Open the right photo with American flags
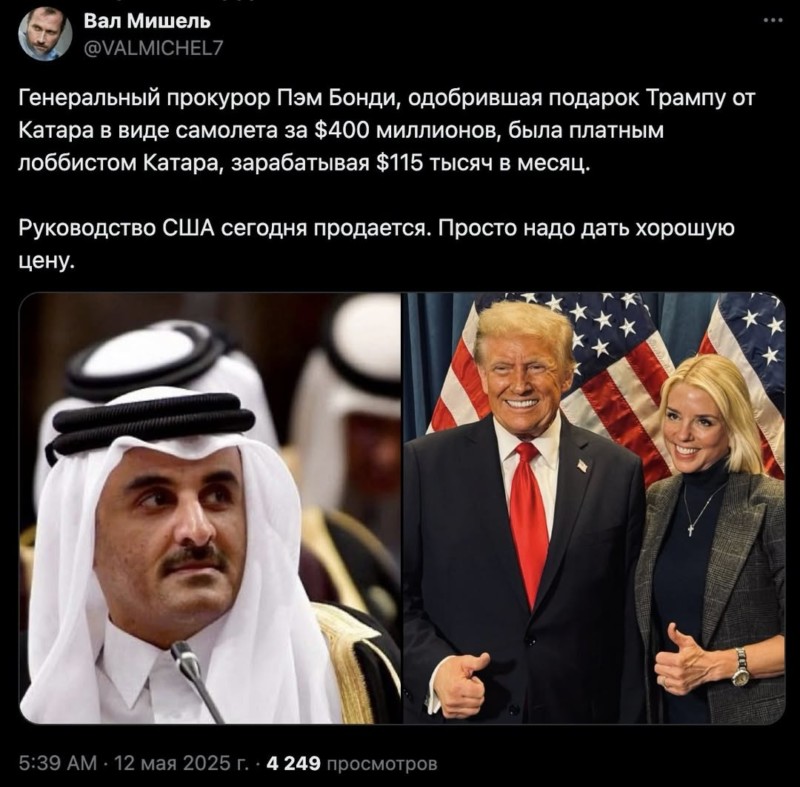The height and width of the screenshot is (787, 800). pos(594,508)
